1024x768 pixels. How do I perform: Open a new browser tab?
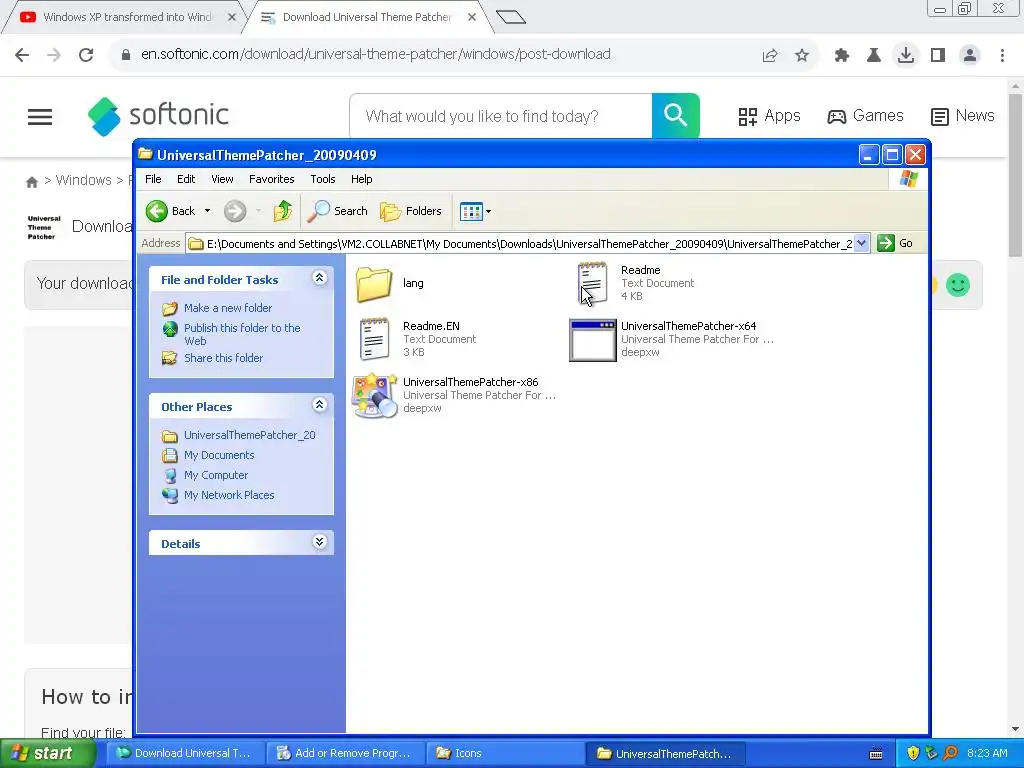point(511,17)
